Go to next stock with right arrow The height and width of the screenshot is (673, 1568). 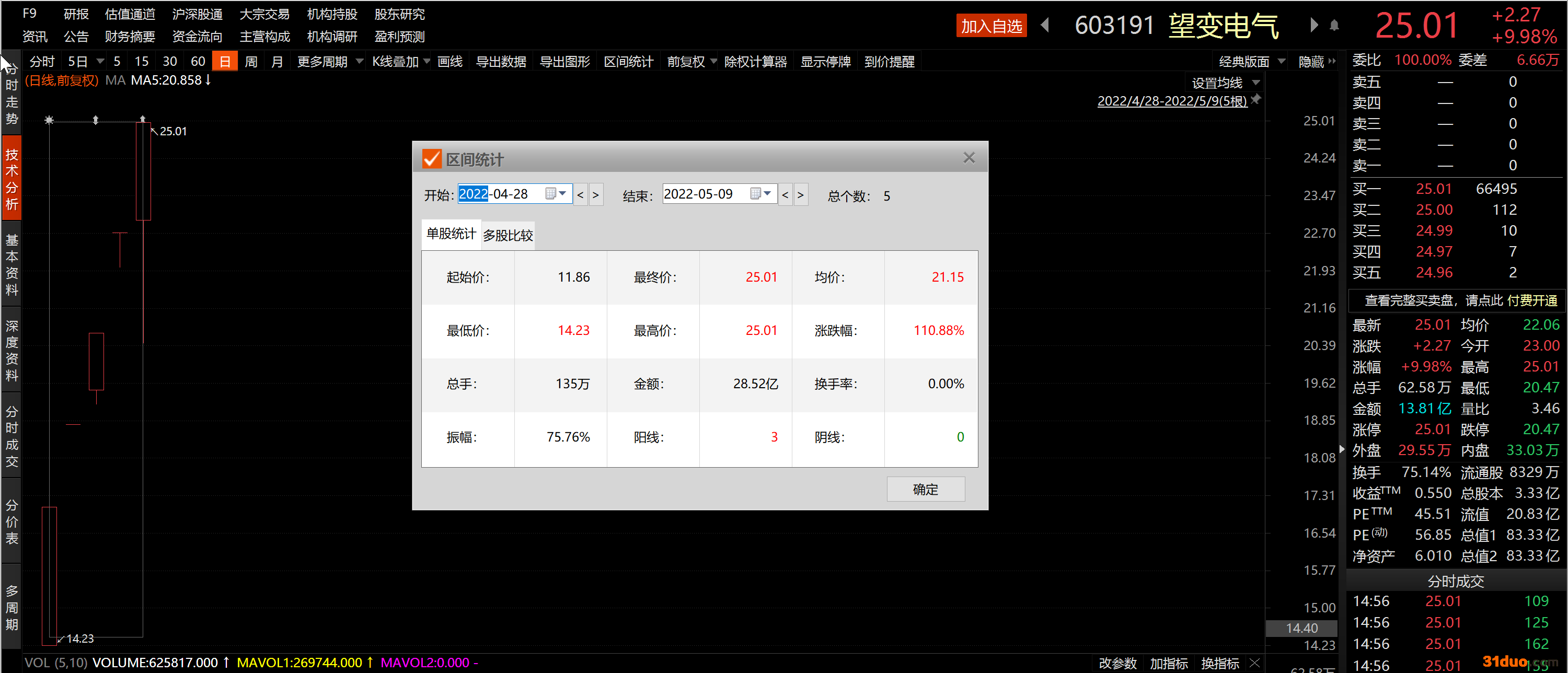tap(1313, 26)
